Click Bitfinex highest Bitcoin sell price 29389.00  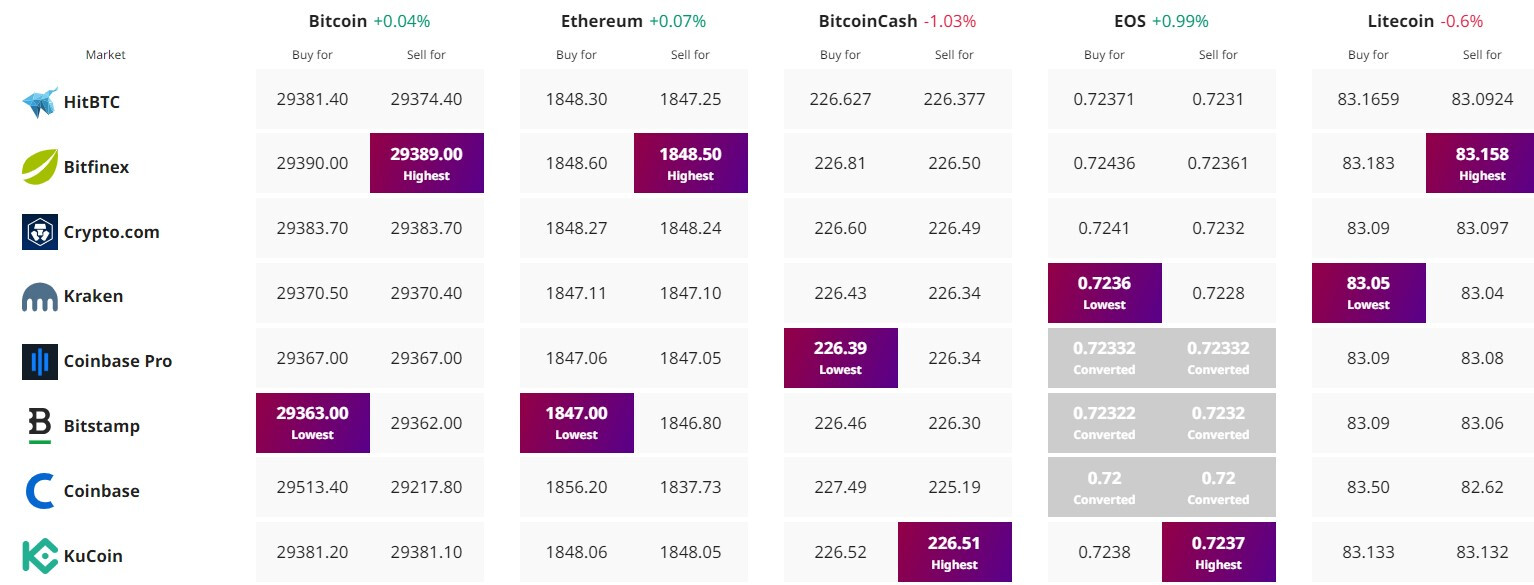pos(426,163)
